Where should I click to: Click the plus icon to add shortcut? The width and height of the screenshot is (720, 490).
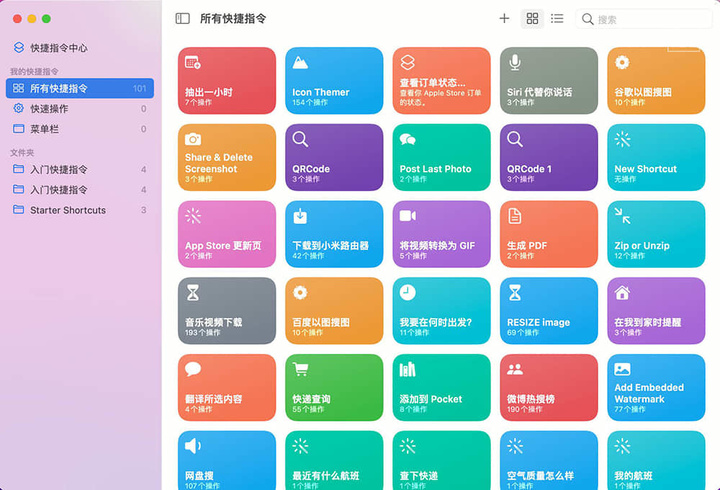coord(504,18)
